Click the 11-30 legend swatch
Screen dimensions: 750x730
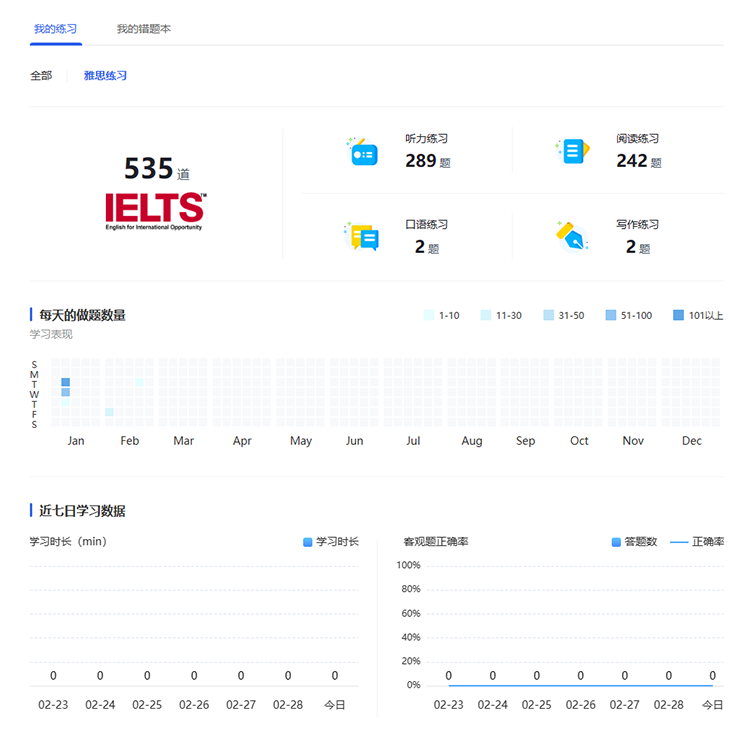(x=485, y=315)
